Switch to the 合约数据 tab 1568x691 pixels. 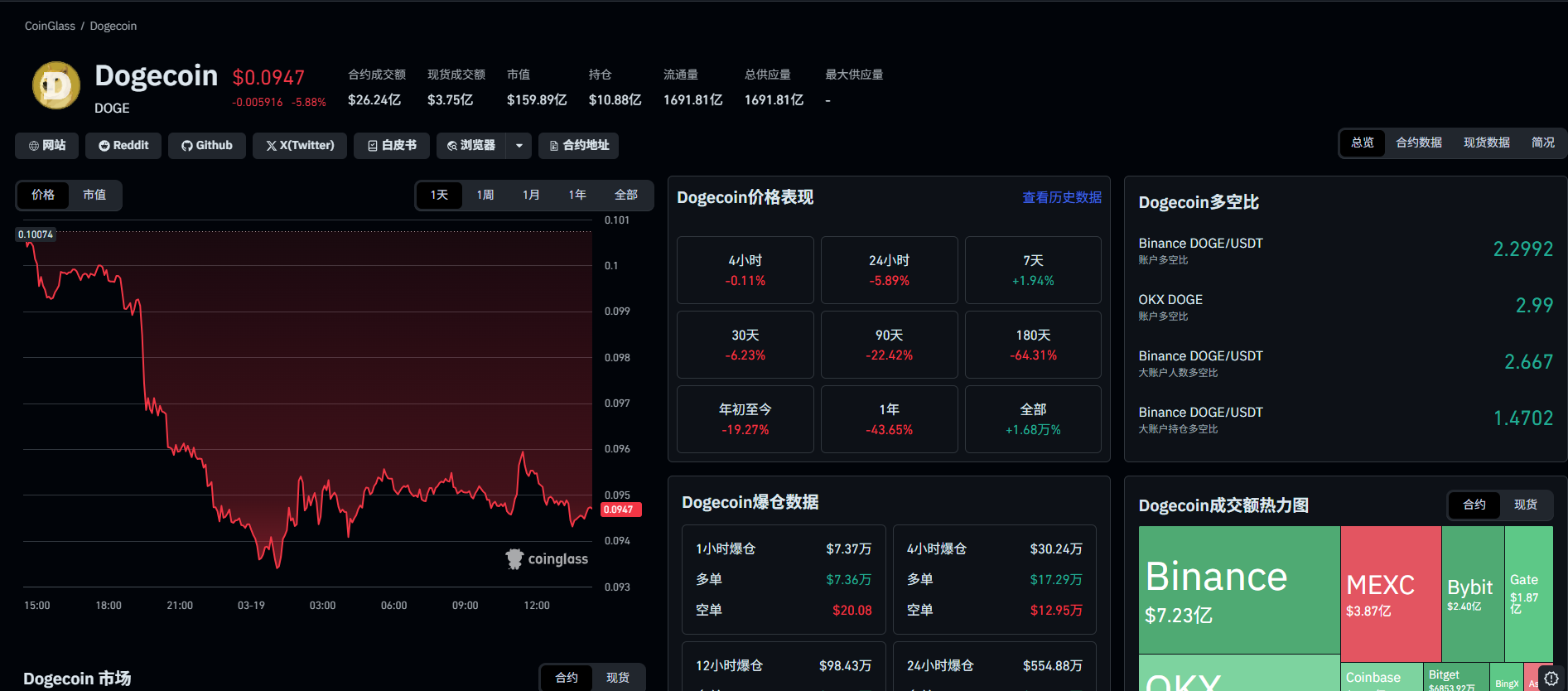coord(1418,143)
